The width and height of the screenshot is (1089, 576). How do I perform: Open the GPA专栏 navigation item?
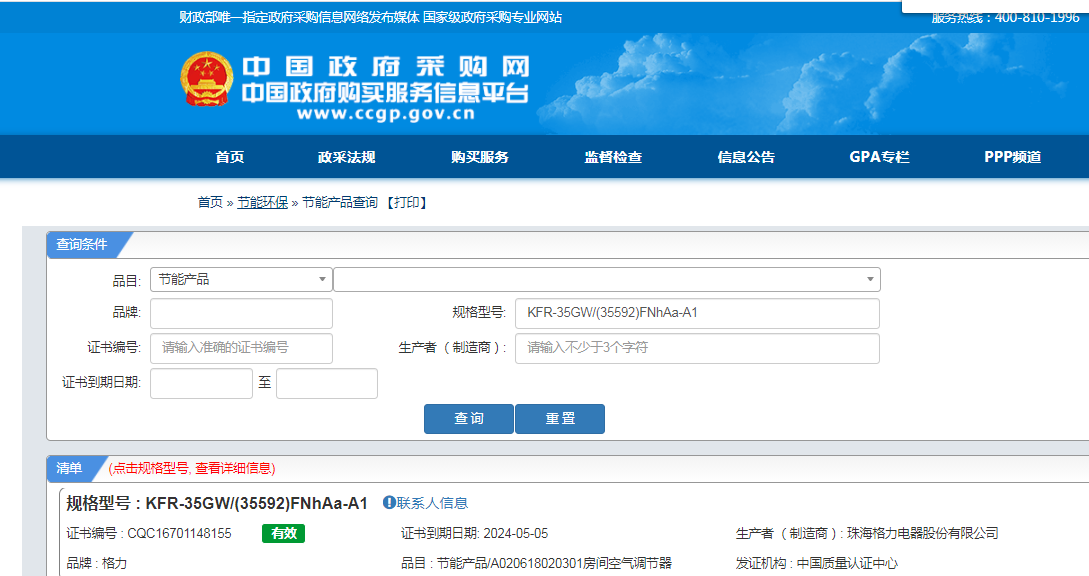(879, 157)
